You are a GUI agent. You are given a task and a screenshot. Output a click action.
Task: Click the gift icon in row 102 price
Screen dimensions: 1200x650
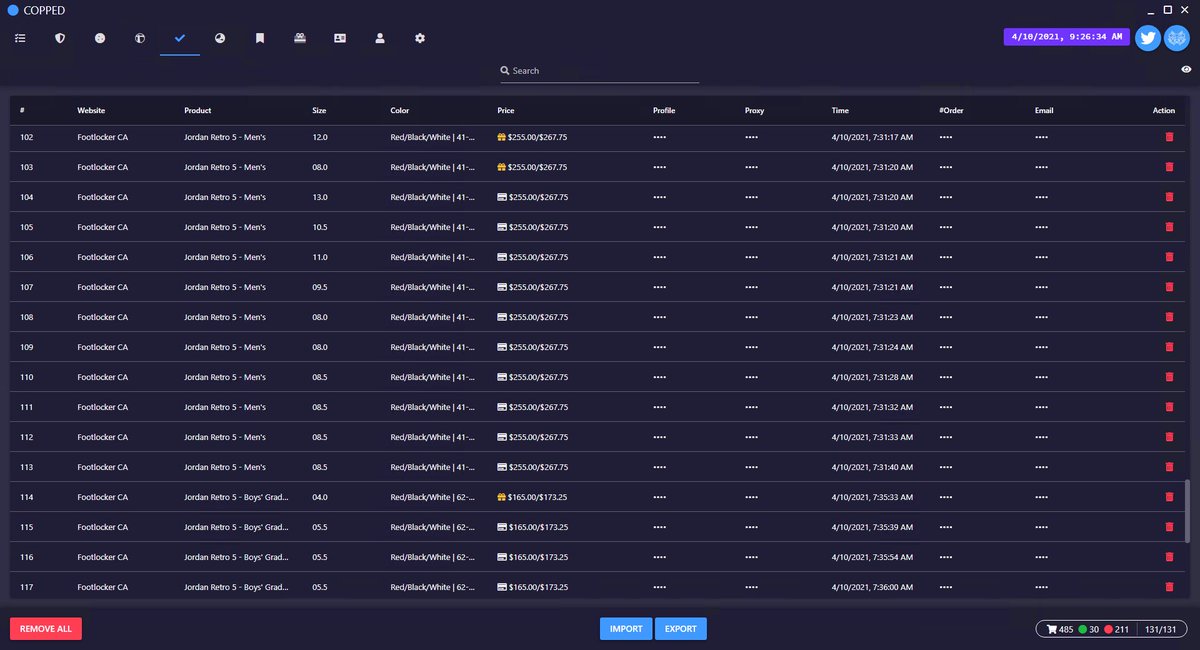pyautogui.click(x=502, y=137)
